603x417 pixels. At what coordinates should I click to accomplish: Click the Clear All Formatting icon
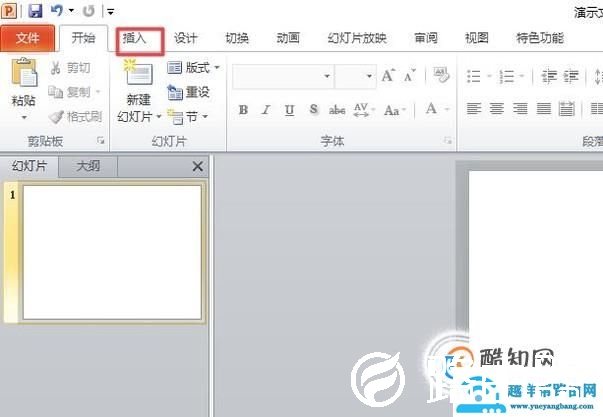pyautogui.click(x=441, y=75)
